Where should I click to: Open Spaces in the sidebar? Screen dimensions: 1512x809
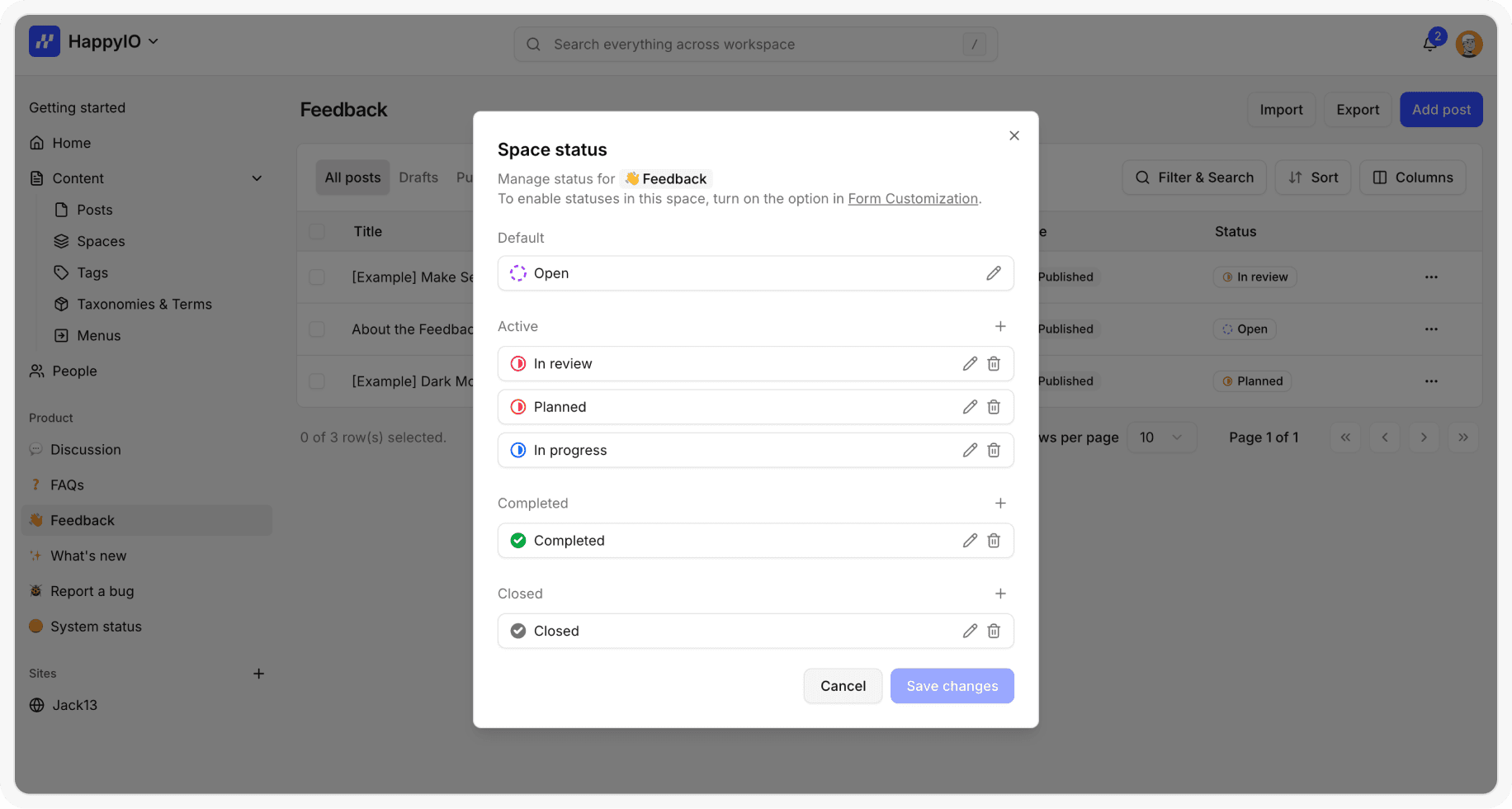click(x=101, y=241)
